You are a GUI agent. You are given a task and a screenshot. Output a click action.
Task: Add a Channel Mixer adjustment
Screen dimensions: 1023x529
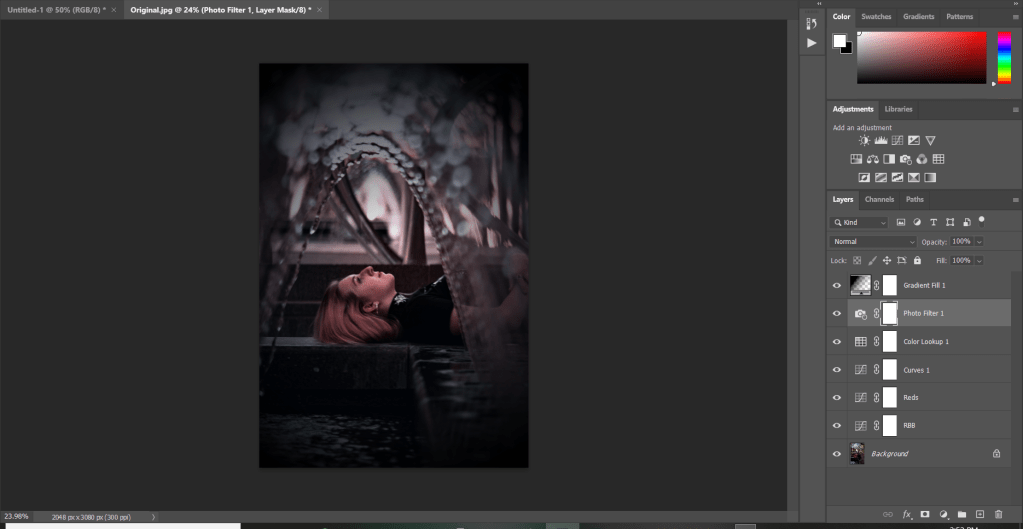[x=922, y=159]
